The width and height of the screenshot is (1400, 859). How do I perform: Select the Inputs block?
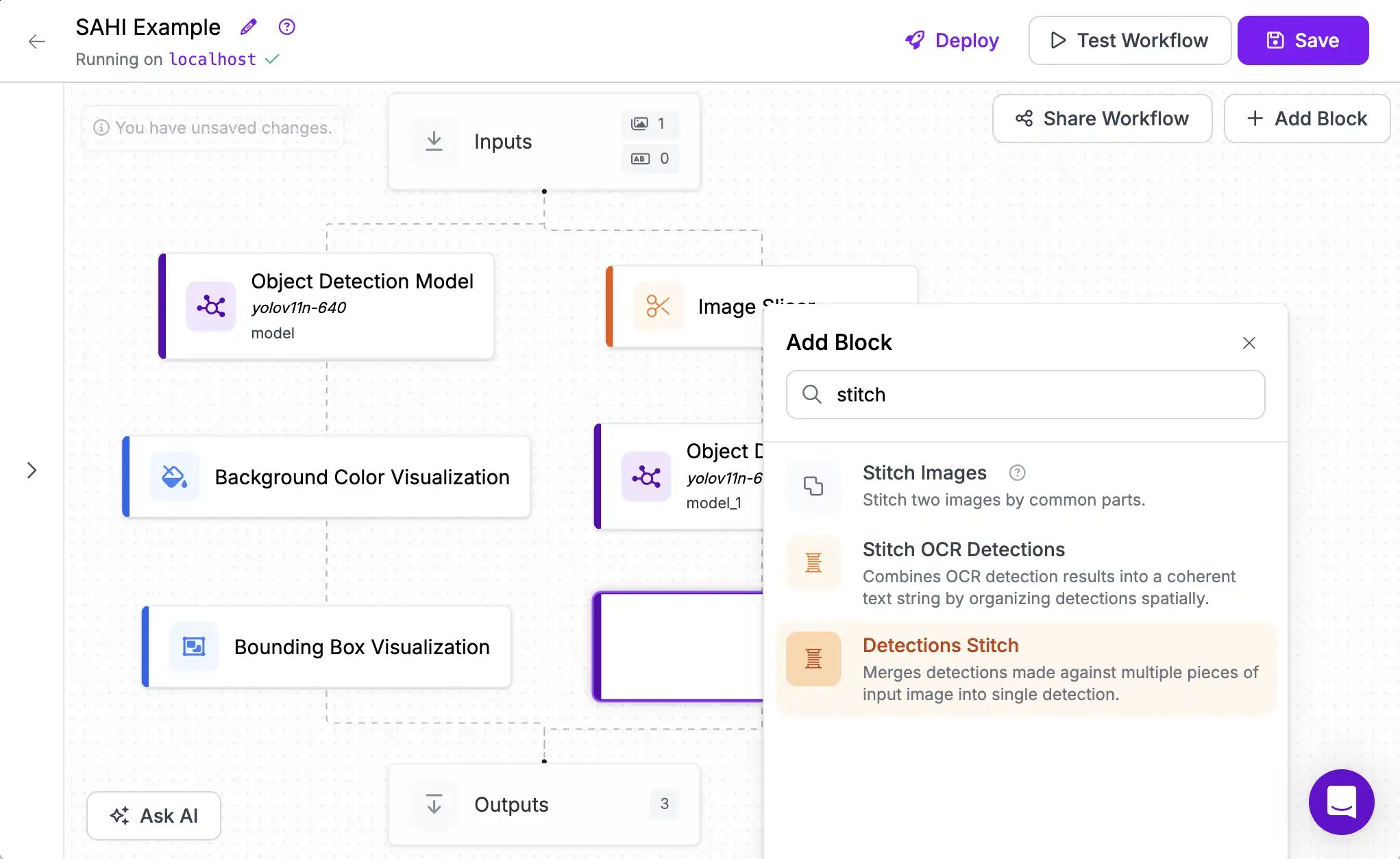coord(544,142)
